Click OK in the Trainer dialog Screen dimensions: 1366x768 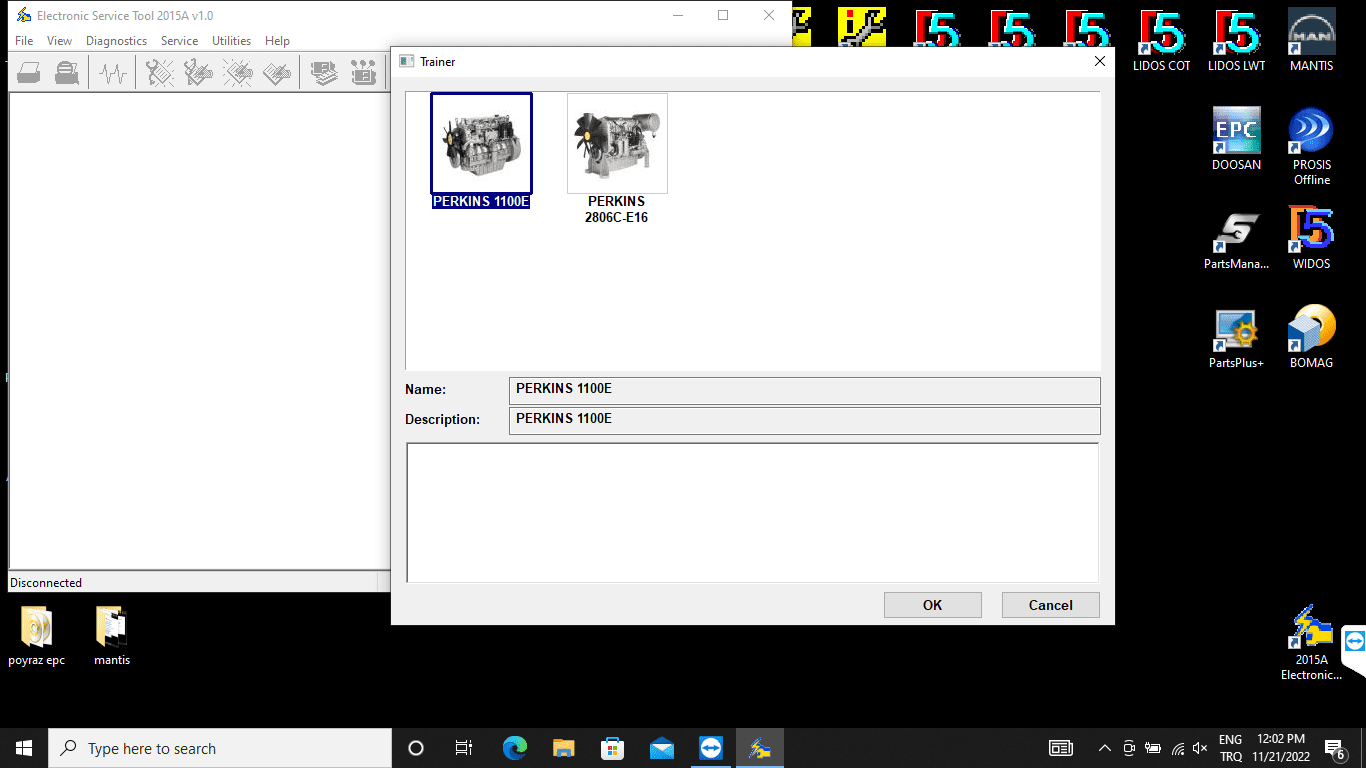(932, 605)
